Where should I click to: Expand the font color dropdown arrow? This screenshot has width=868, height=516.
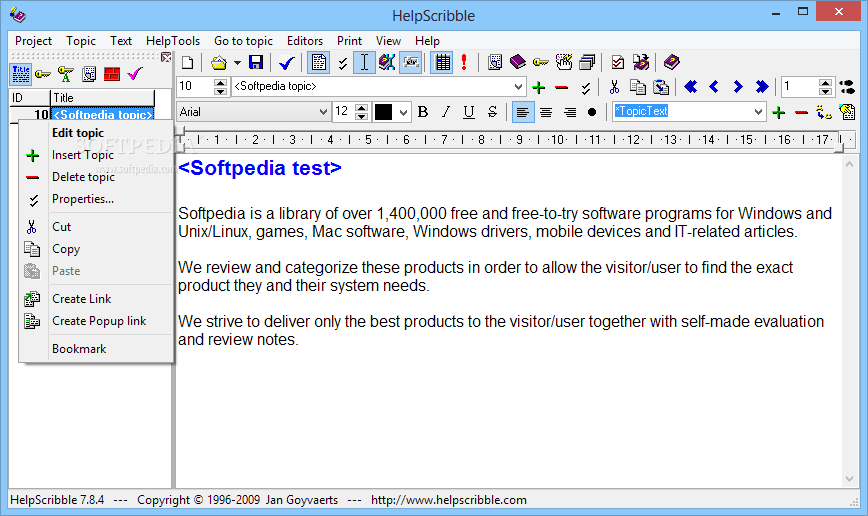point(404,112)
